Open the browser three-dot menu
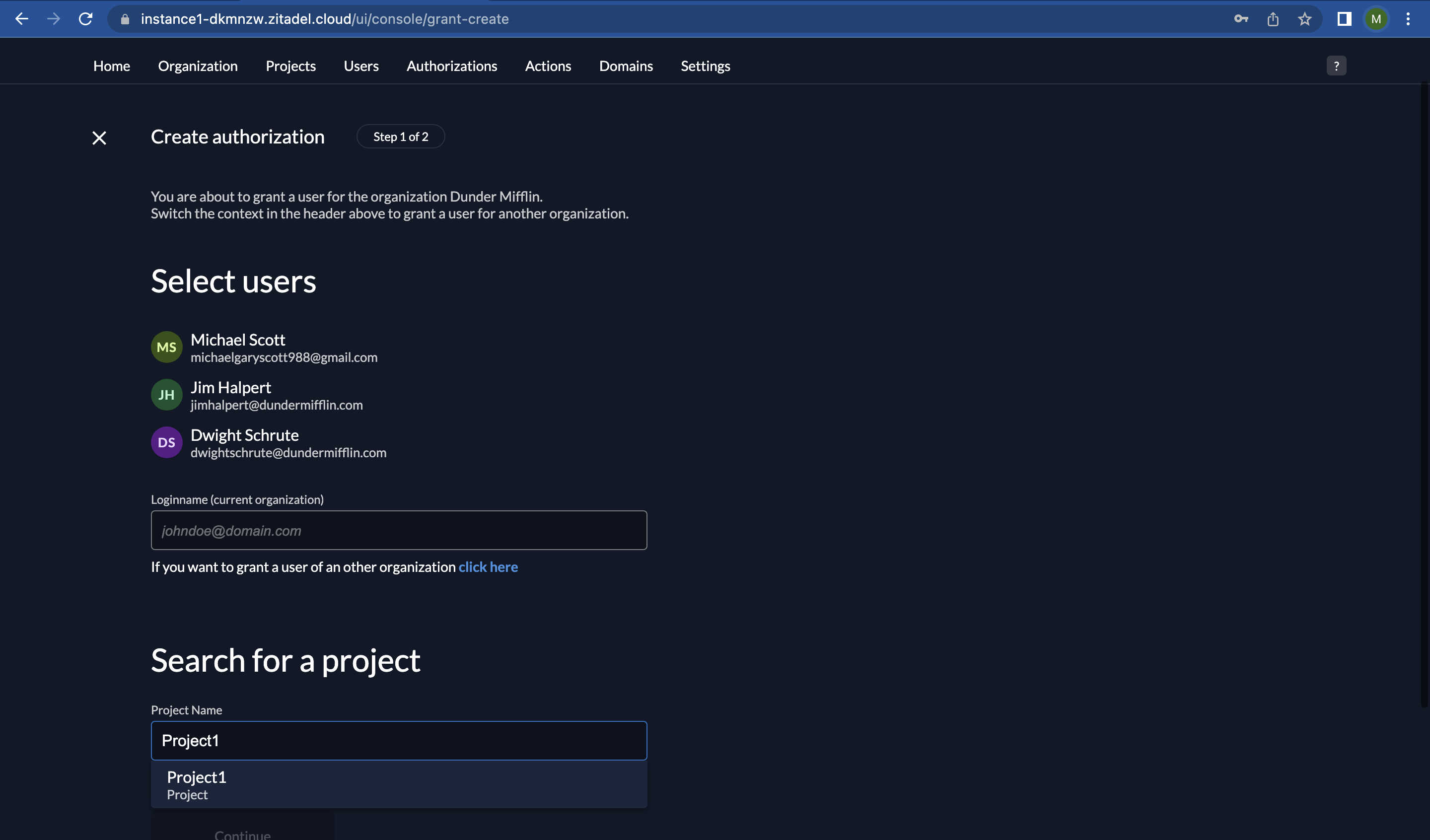1430x840 pixels. click(x=1409, y=19)
